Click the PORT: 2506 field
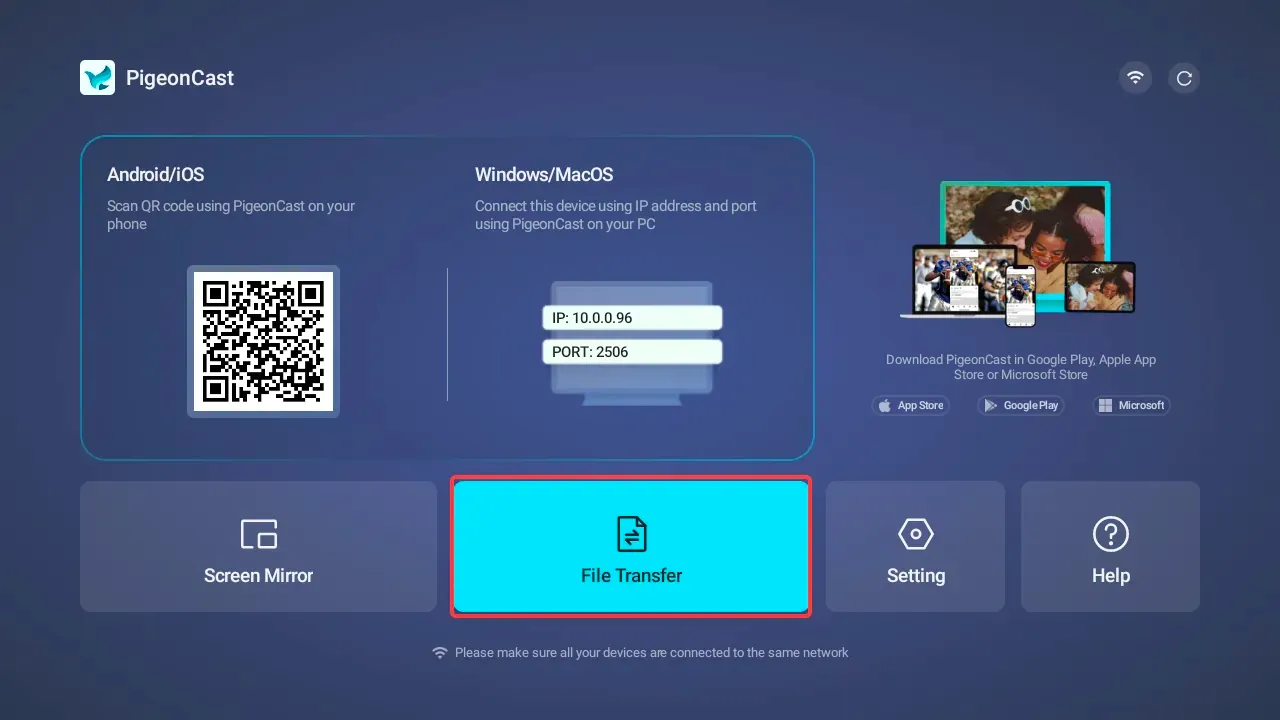1280x720 pixels. click(x=632, y=352)
